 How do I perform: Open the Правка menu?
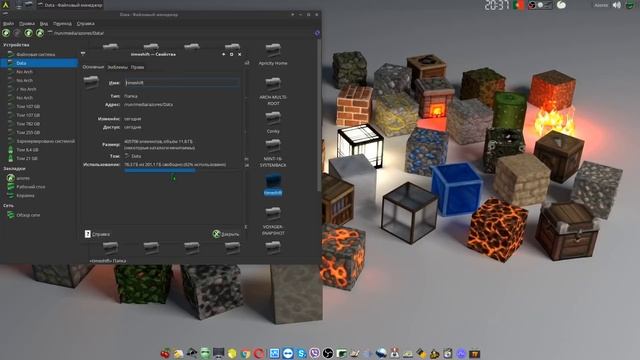click(27, 24)
